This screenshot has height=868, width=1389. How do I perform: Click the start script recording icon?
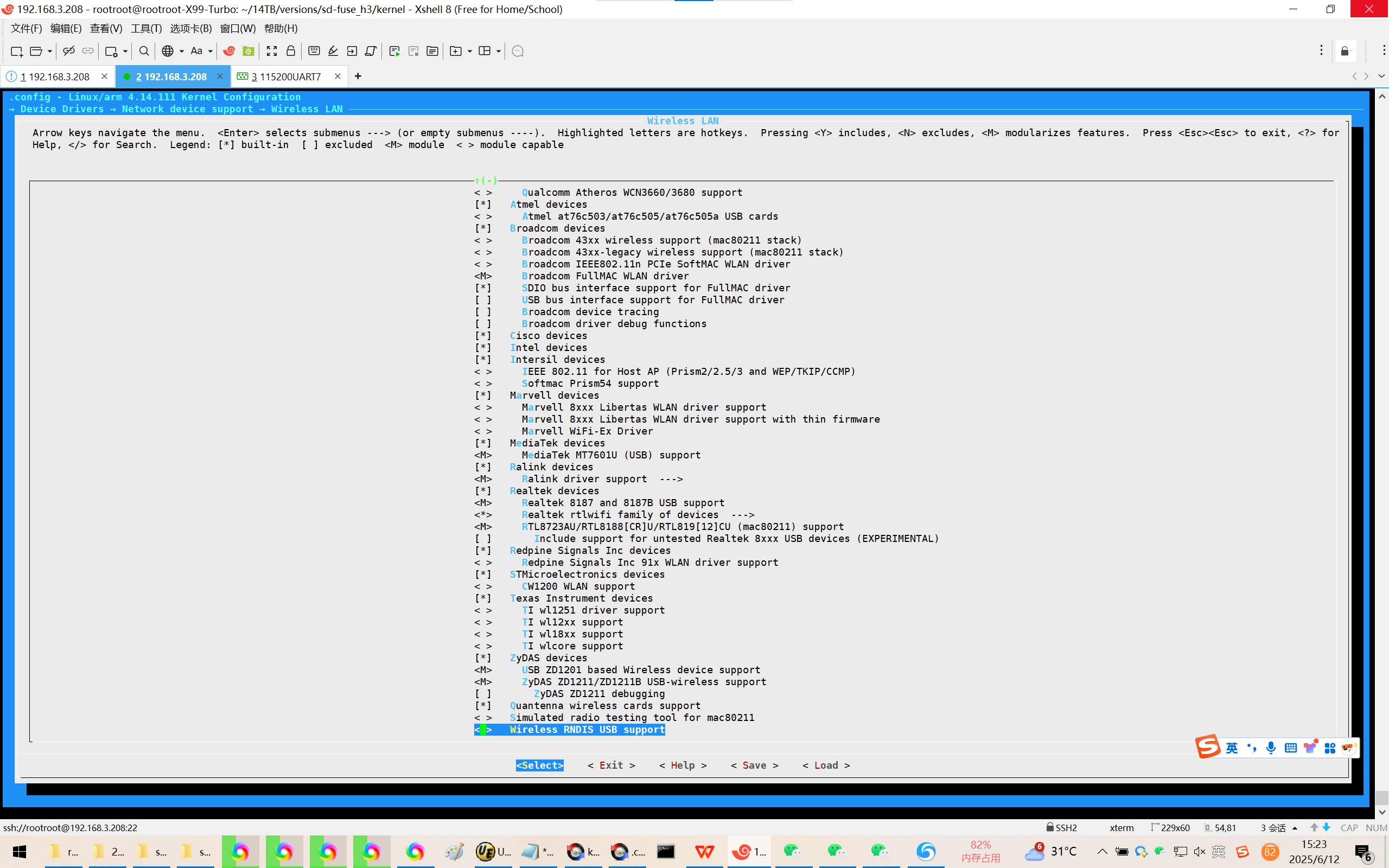(394, 51)
